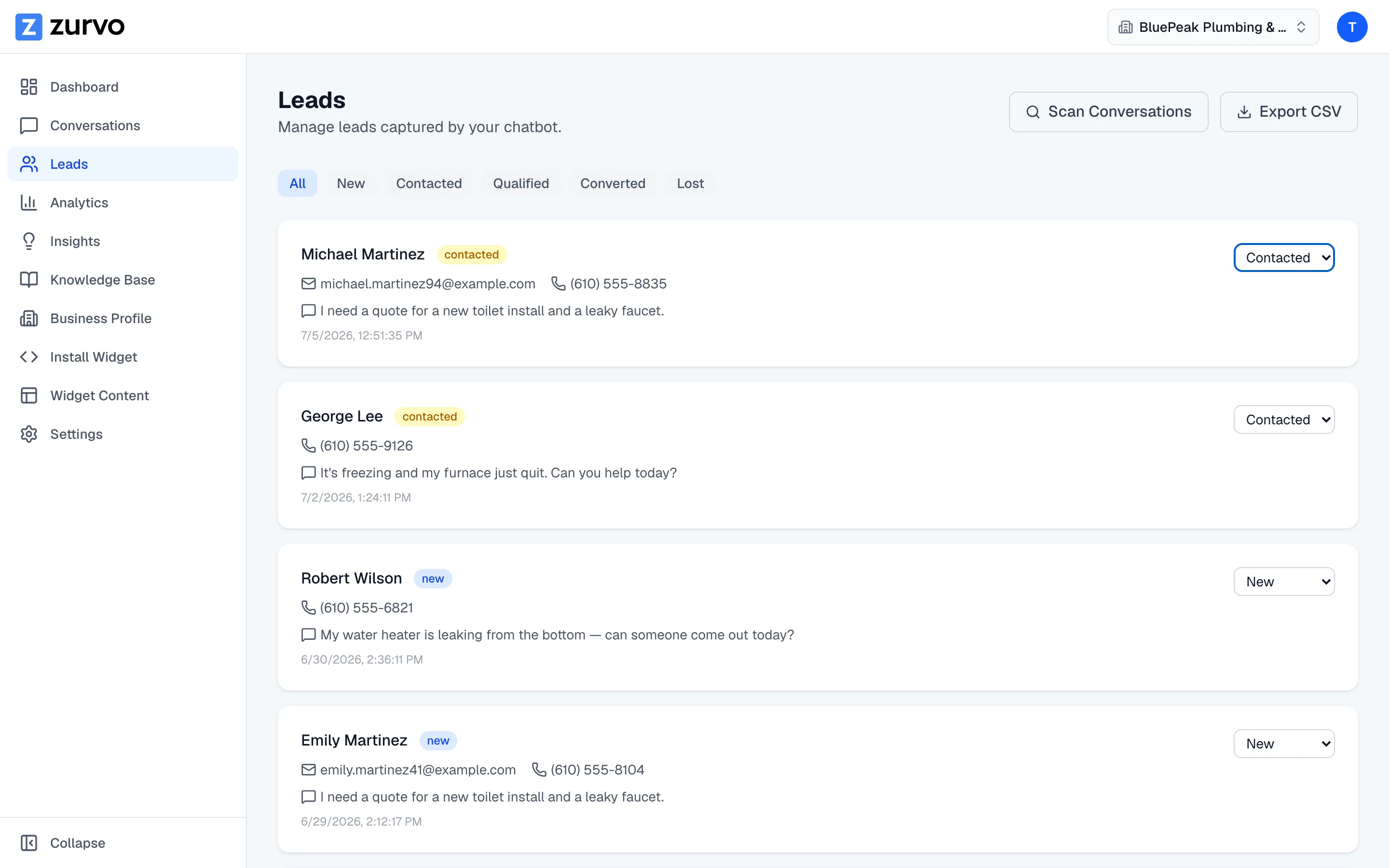Open George Lee's Contacted status dropdown
Viewport: 1389px width, 868px height.
(x=1283, y=420)
